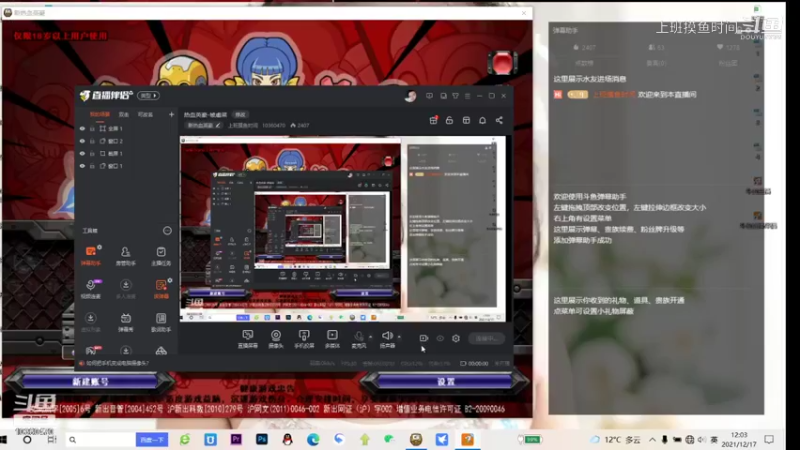Expand the microphone options arrow
This screenshot has width=800, height=450.
coord(370,337)
